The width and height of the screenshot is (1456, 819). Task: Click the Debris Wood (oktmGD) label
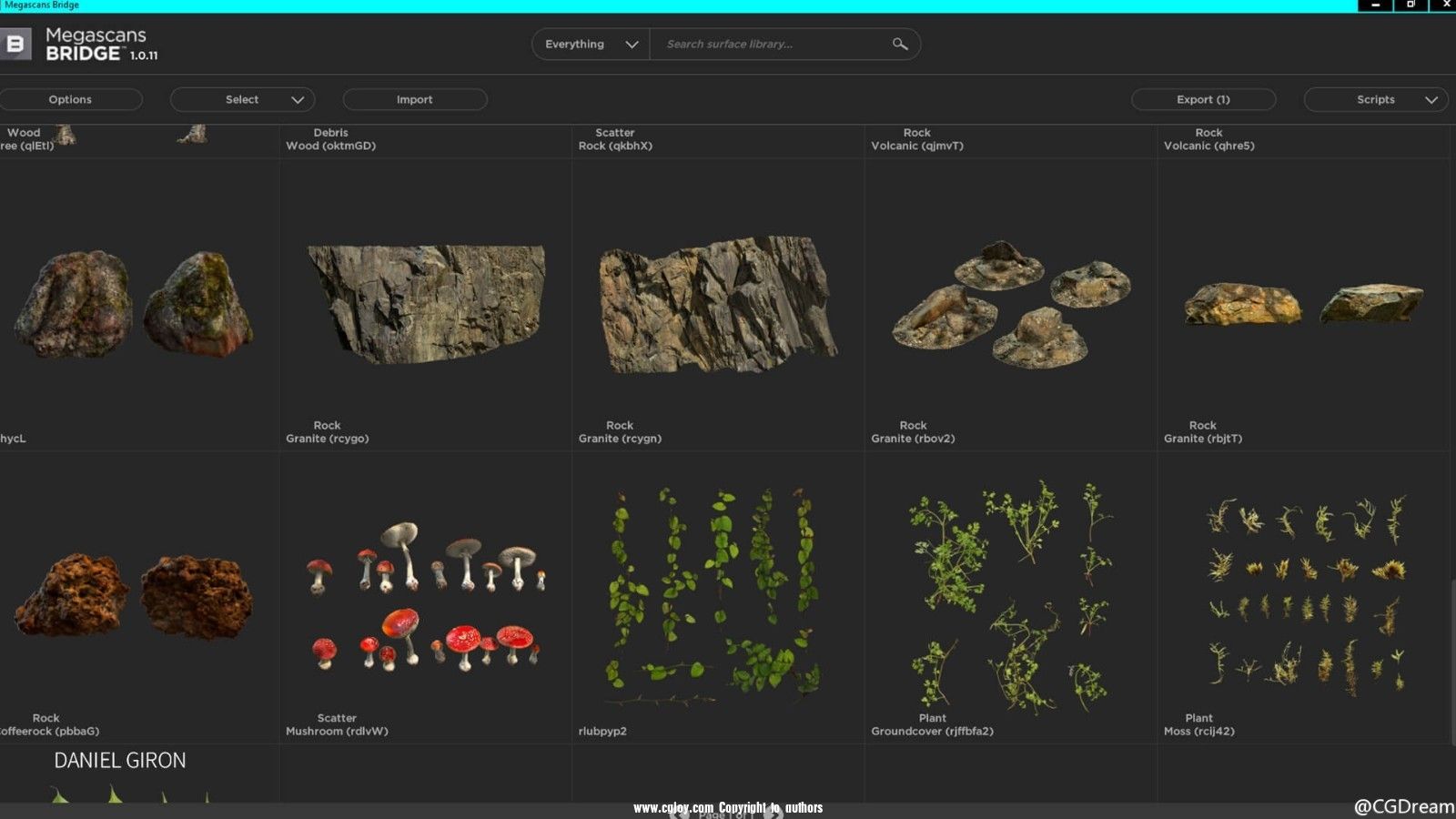[x=330, y=139]
